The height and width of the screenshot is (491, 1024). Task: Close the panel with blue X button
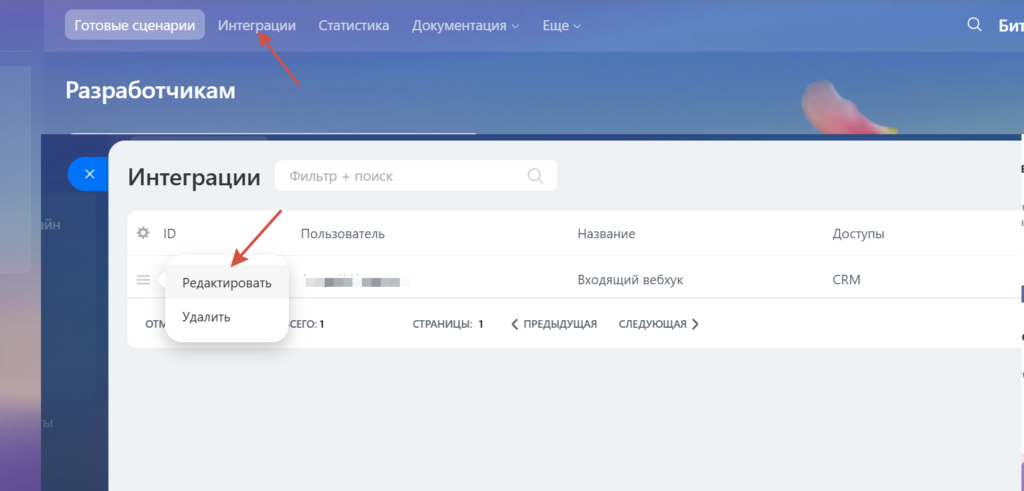(x=89, y=174)
